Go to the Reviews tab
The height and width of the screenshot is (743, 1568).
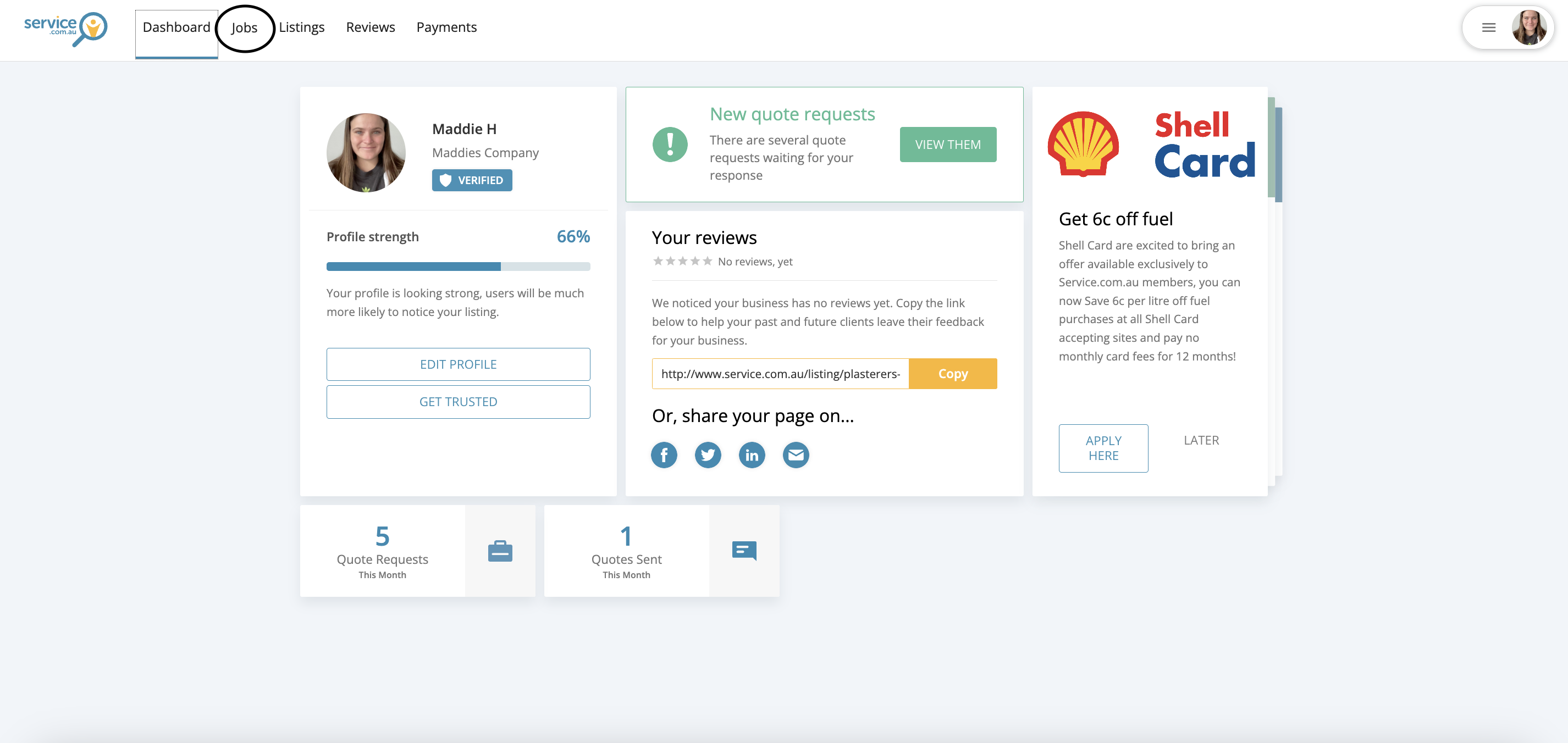[x=370, y=27]
